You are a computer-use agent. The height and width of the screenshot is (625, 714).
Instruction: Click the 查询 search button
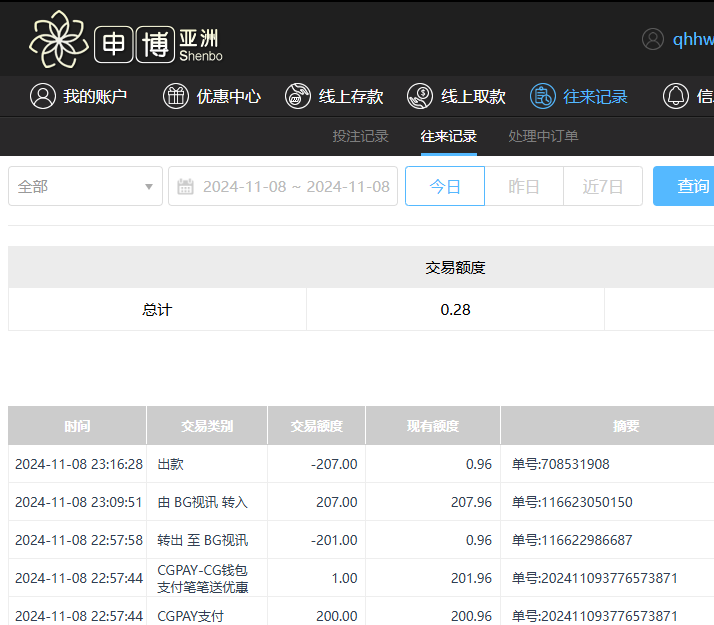click(x=690, y=186)
